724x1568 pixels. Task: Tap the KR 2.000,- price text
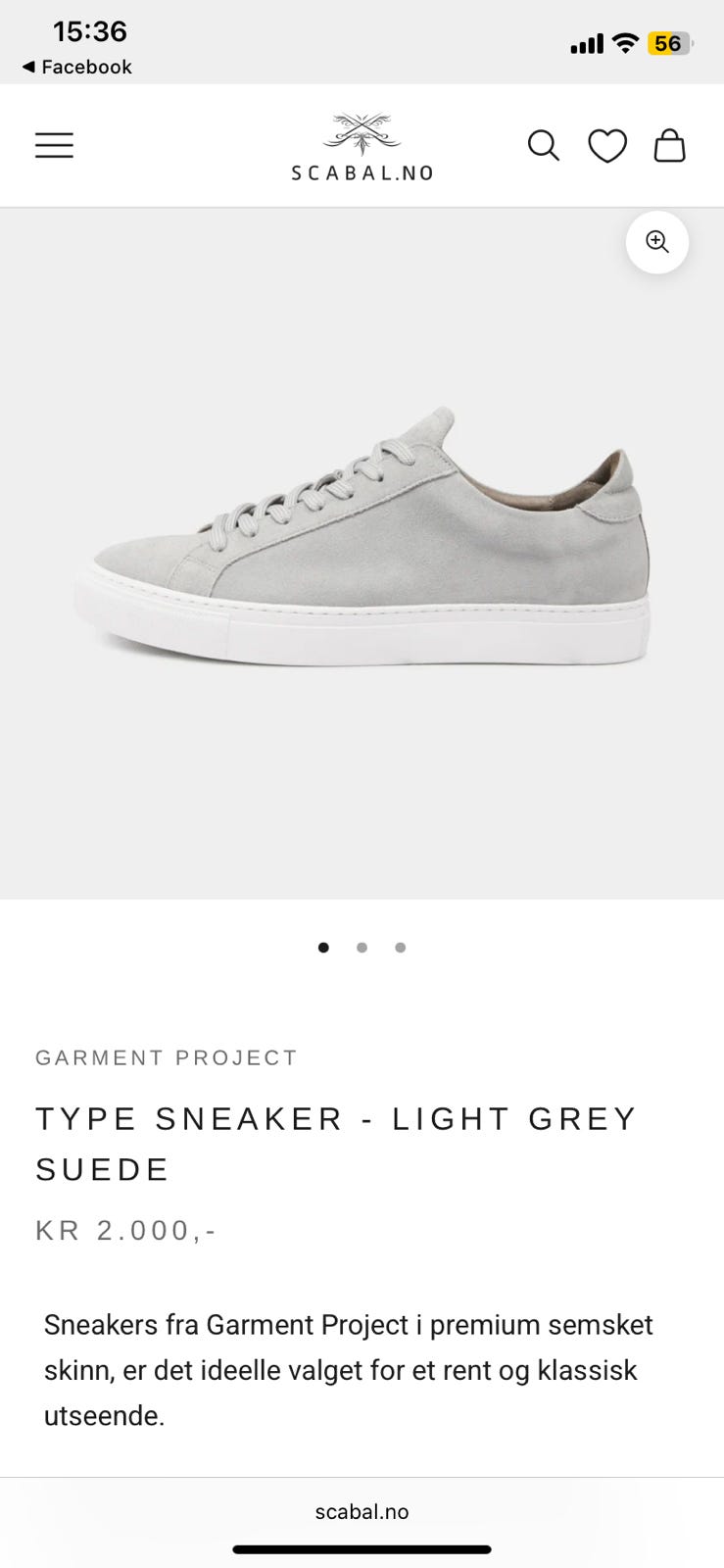[126, 1230]
